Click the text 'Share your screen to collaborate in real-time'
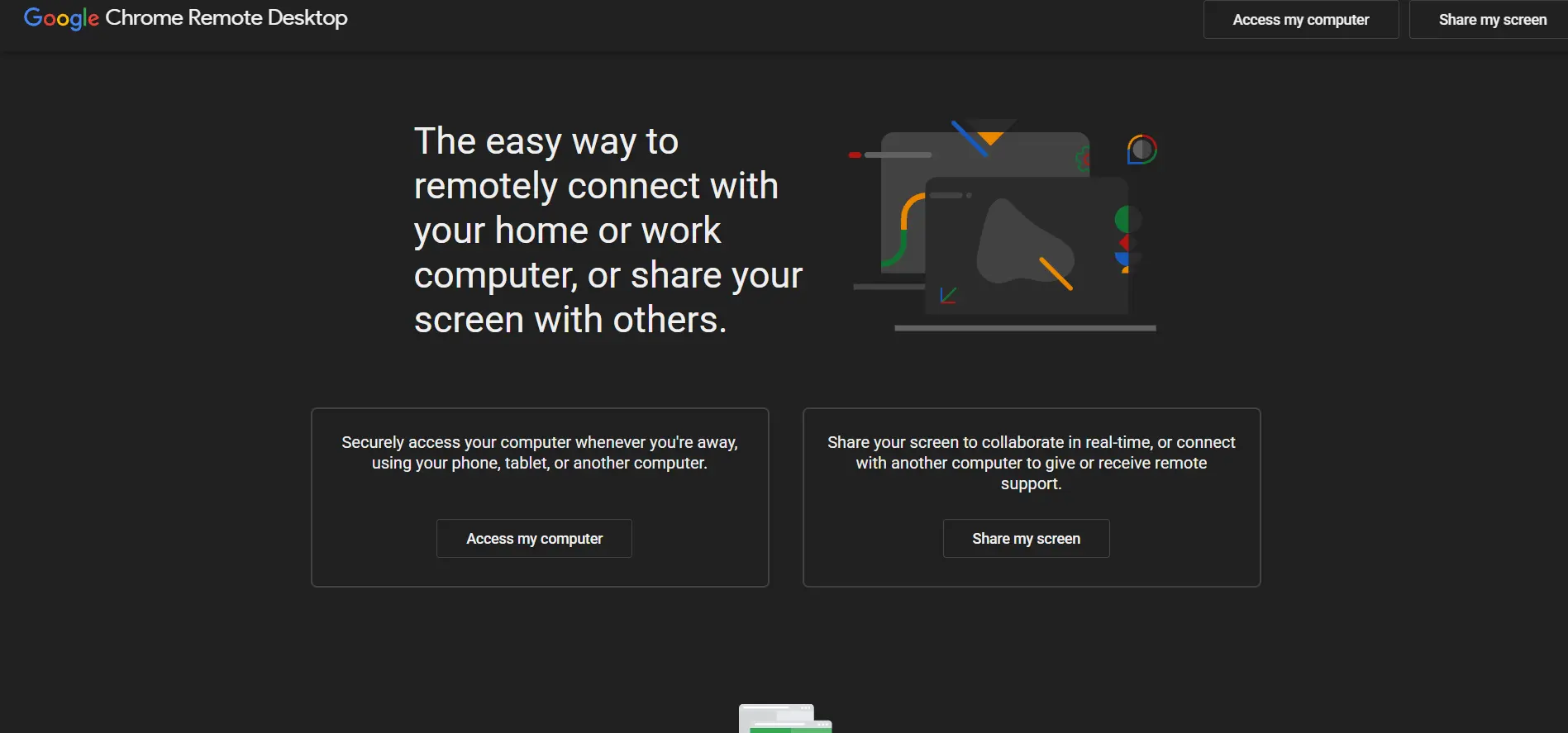Viewport: 1568px width, 733px height. click(1031, 463)
